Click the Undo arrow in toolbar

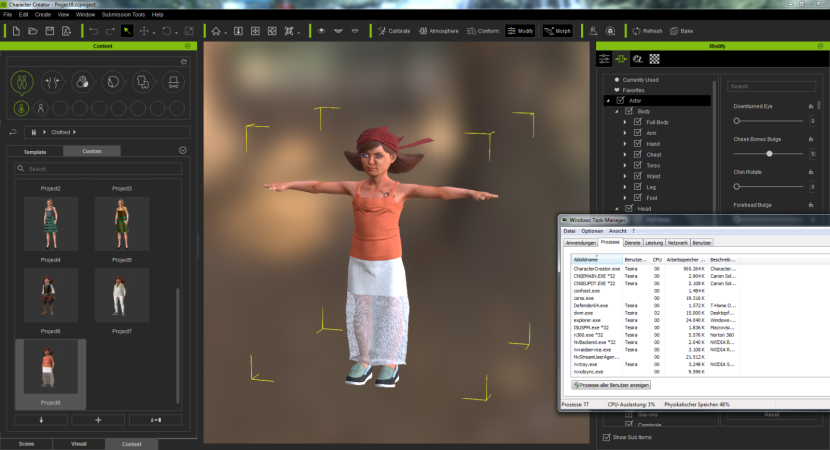(x=92, y=31)
